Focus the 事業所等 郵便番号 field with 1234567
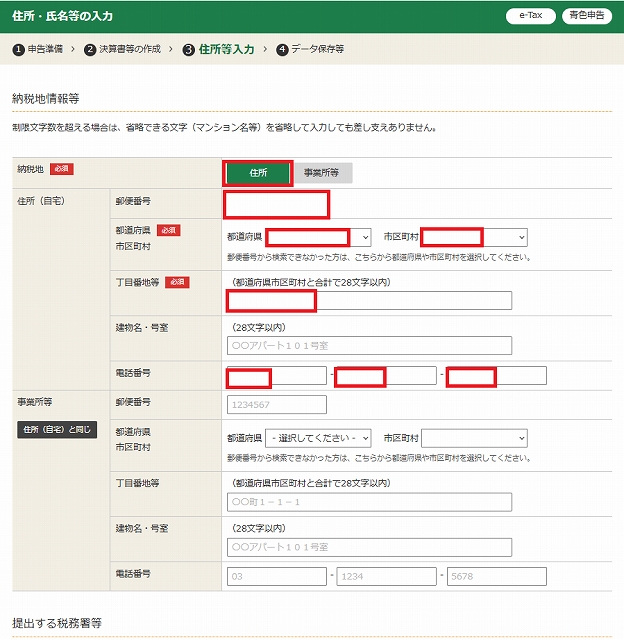Image resolution: width=624 pixels, height=640 pixels. pos(277,404)
